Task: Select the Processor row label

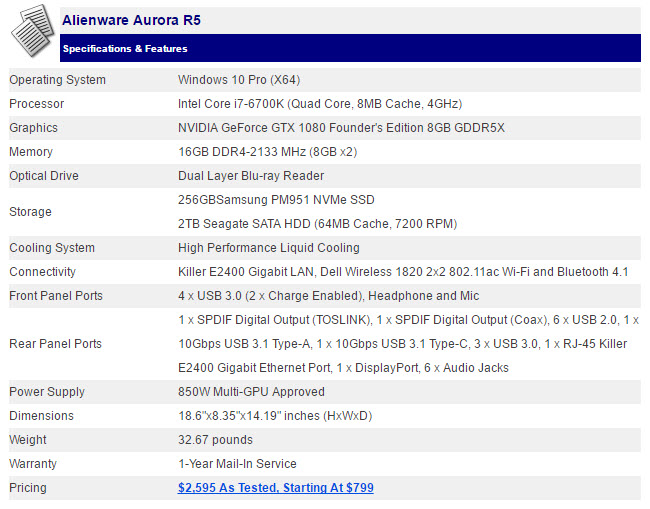Action: click(x=36, y=104)
